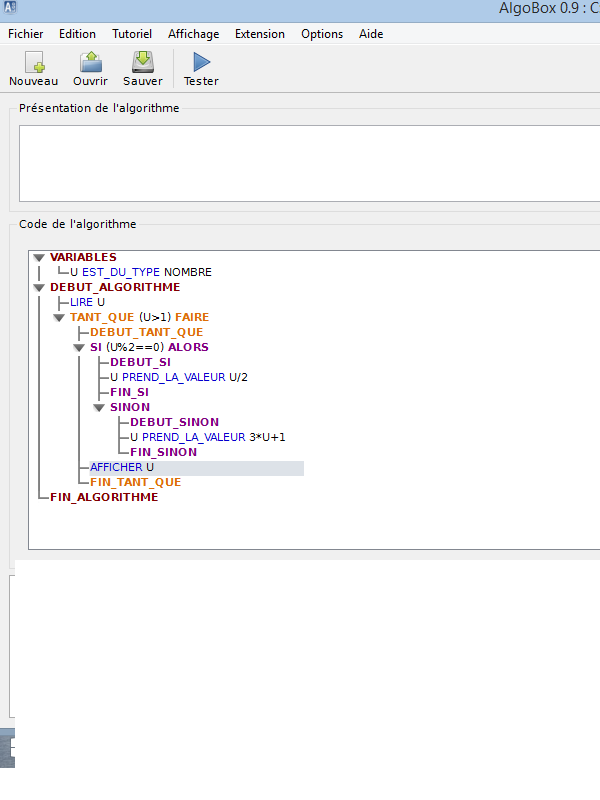
Task: Click the Sauver save icon
Action: [143, 62]
